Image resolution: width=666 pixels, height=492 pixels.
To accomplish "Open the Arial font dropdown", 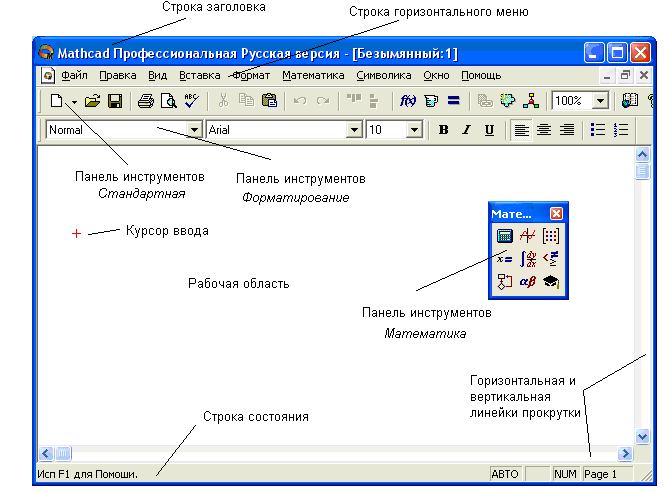I will pyautogui.click(x=354, y=130).
